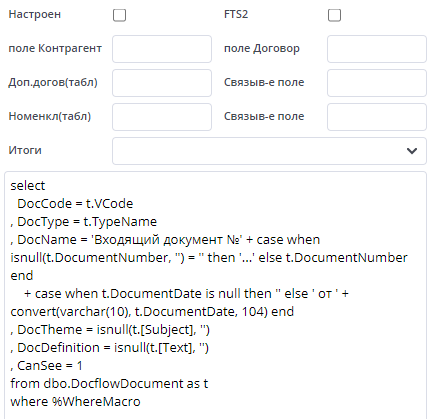Focus the поле Договор text field
This screenshot has height=419, width=432.
pyautogui.click(x=377, y=49)
